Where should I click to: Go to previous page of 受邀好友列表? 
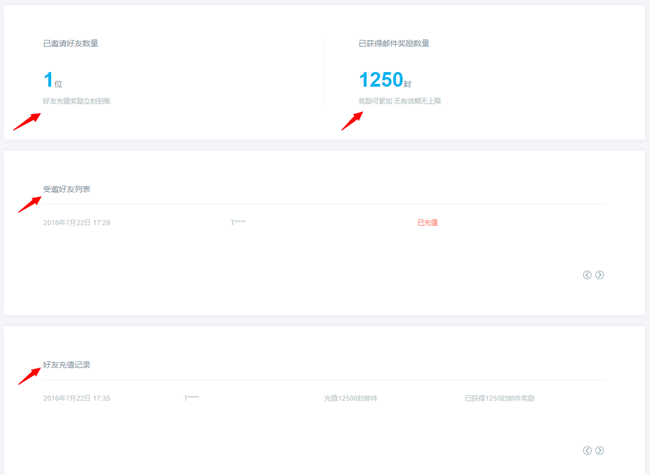click(x=587, y=275)
